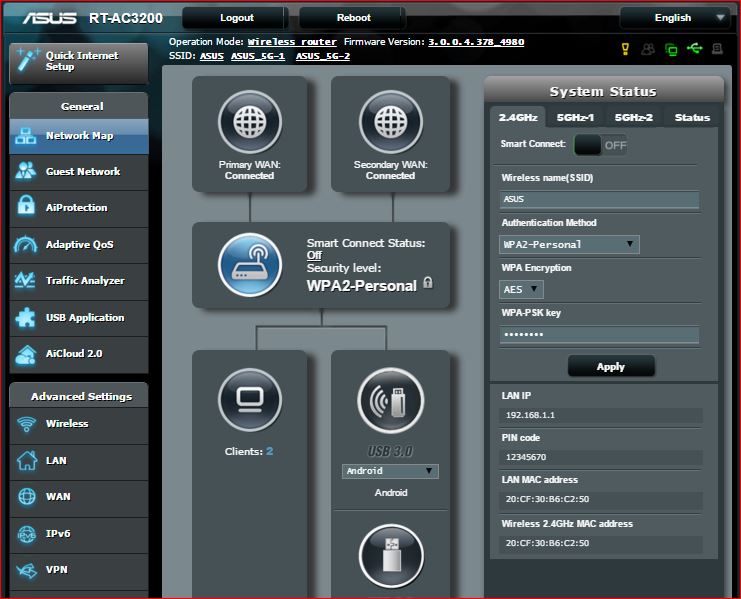Open LAN advanced settings
Screen dimensions: 741x599
(x=78, y=461)
